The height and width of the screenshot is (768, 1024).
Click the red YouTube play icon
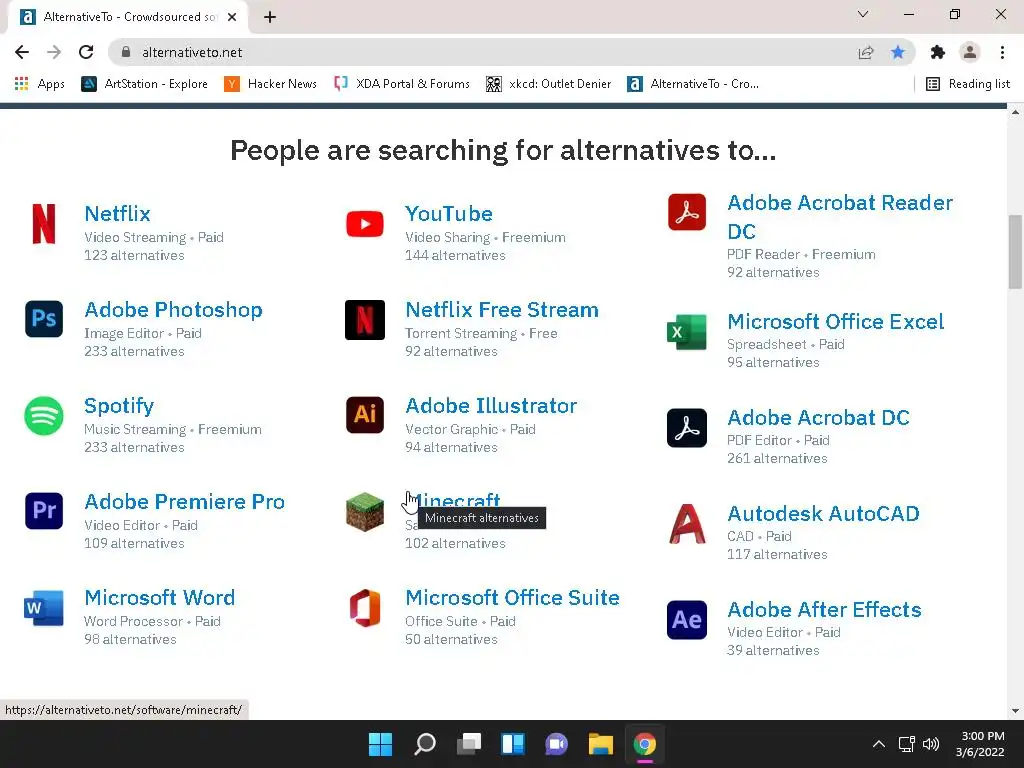tap(365, 224)
